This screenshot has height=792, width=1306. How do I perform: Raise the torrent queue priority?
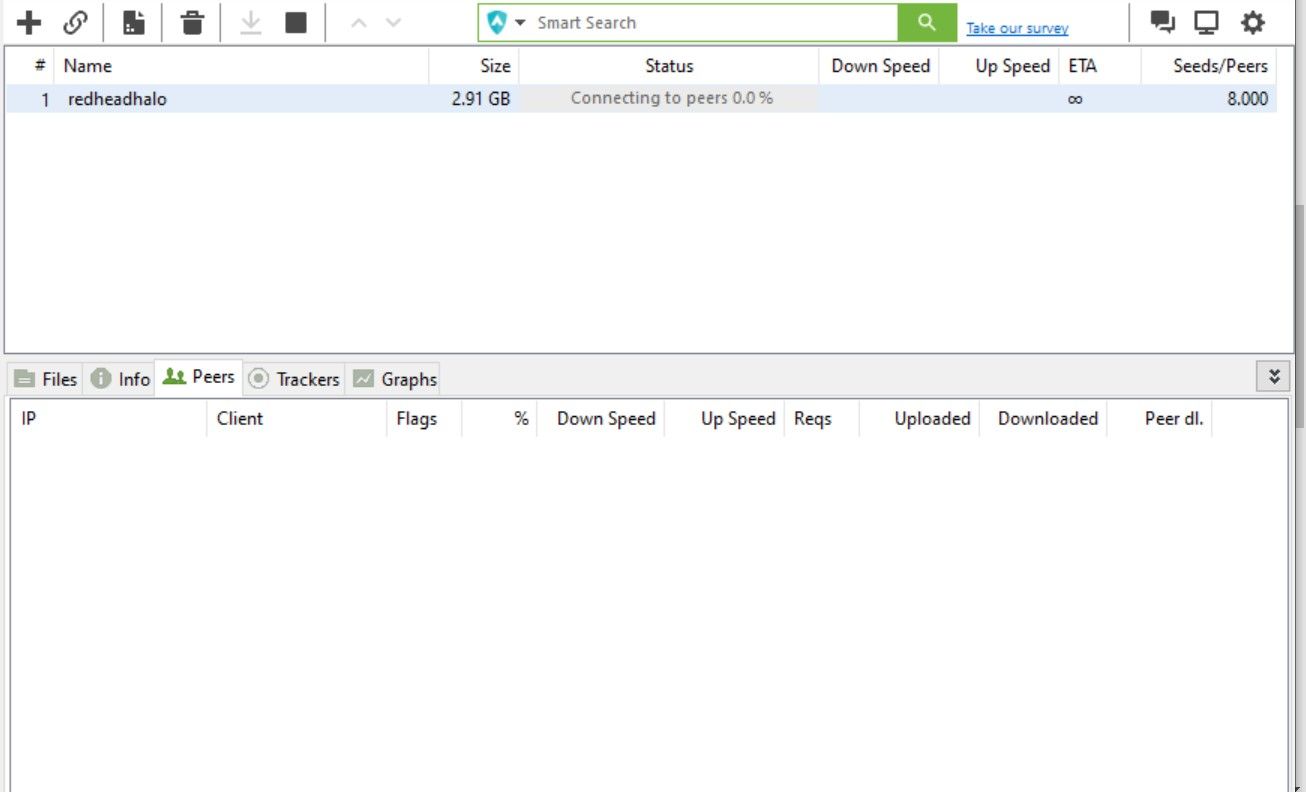[x=360, y=21]
